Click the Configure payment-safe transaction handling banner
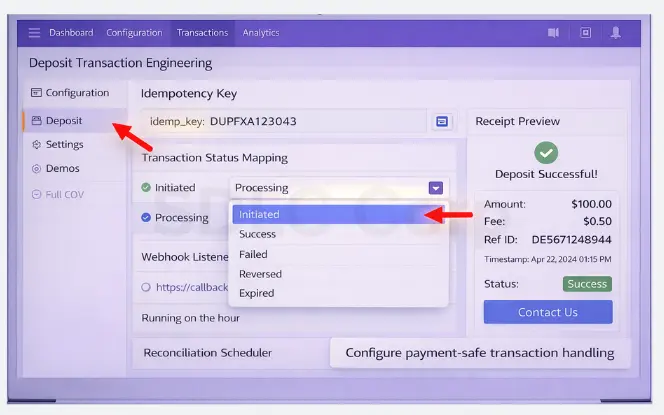The width and height of the screenshot is (664, 415). coord(480,353)
